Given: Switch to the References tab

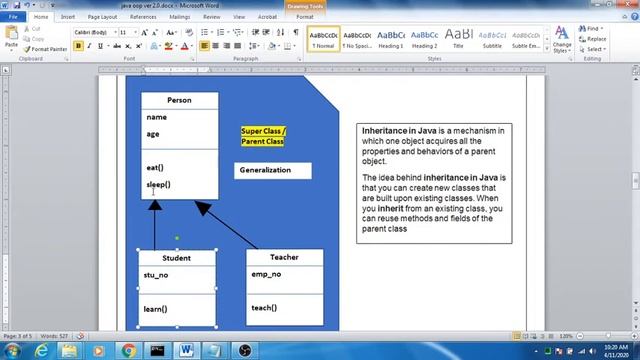Looking at the screenshot, I should coord(143,17).
